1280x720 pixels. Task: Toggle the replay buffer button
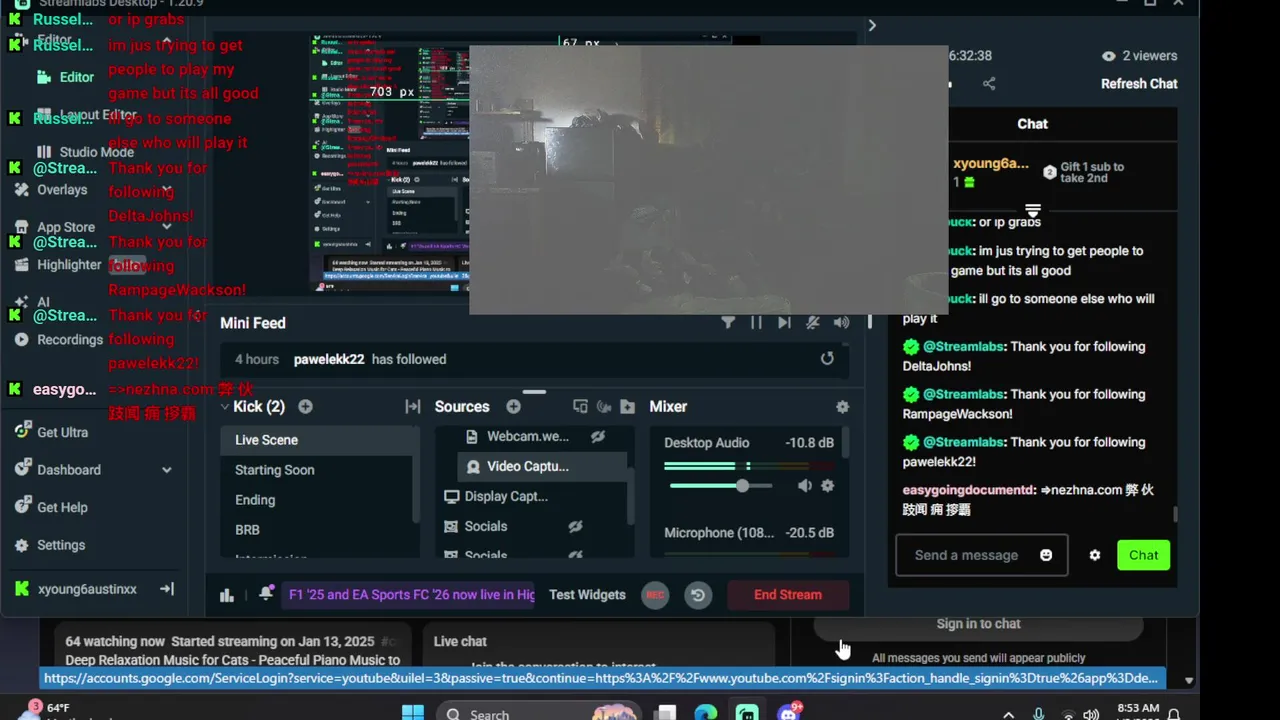click(698, 595)
